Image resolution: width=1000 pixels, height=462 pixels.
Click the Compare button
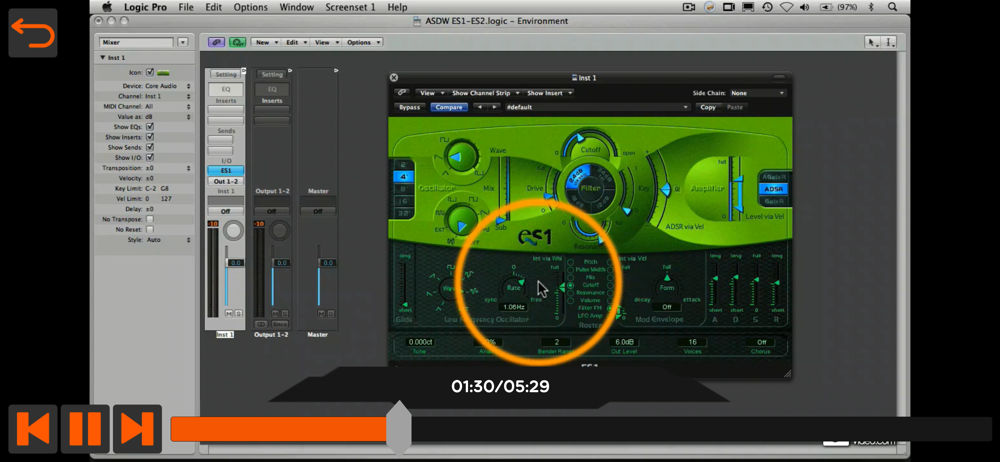tap(449, 107)
